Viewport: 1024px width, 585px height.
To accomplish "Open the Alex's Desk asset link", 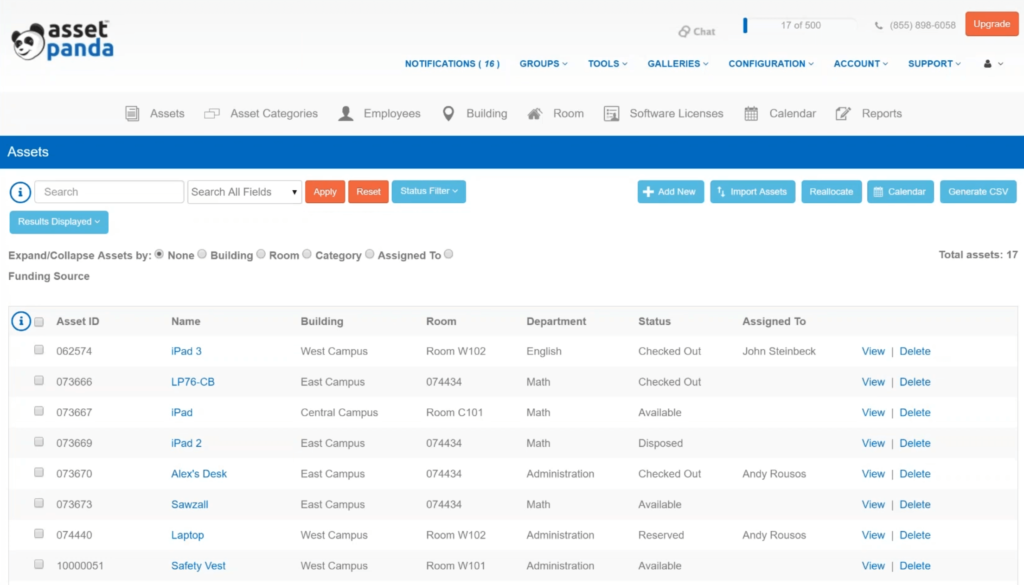I will pyautogui.click(x=199, y=474).
